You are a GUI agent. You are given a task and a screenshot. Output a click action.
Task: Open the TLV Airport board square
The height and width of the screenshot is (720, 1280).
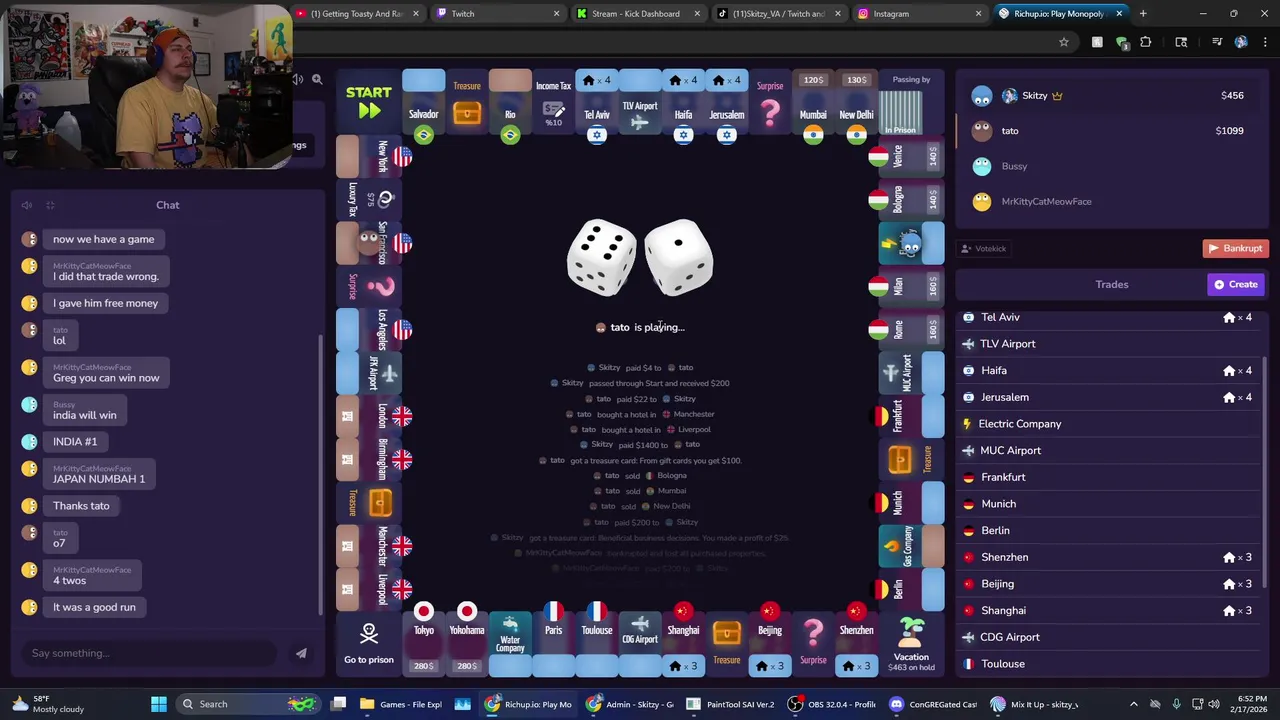640,103
